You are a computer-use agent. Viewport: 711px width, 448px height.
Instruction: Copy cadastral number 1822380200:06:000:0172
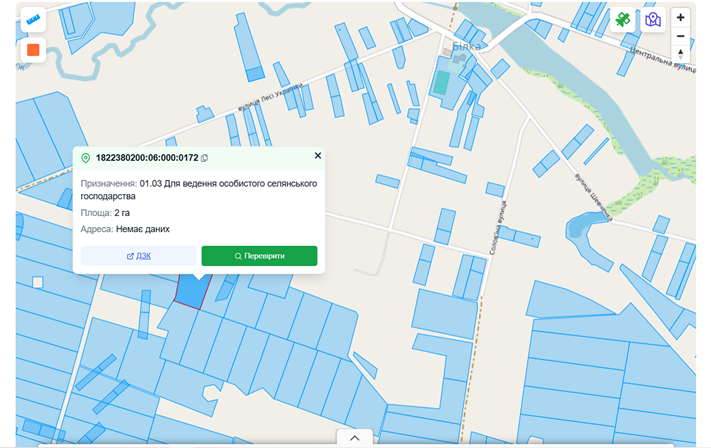[205, 158]
